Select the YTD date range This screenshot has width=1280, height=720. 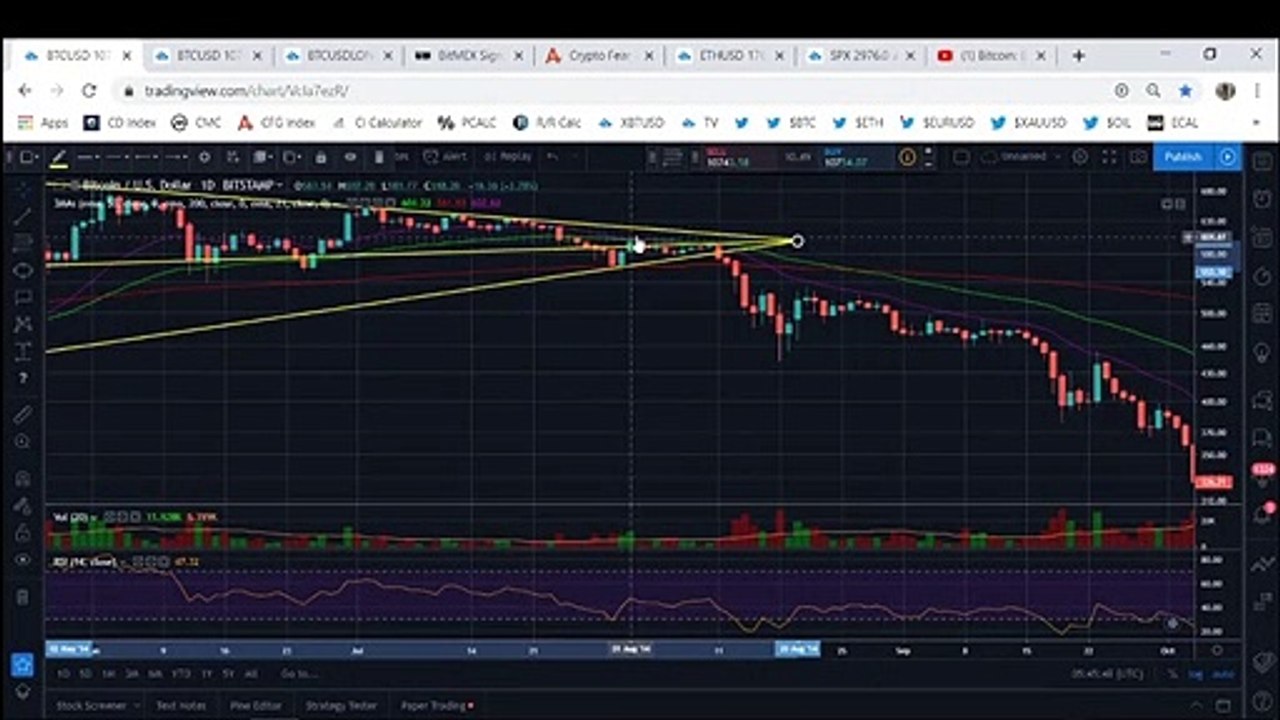(x=181, y=674)
